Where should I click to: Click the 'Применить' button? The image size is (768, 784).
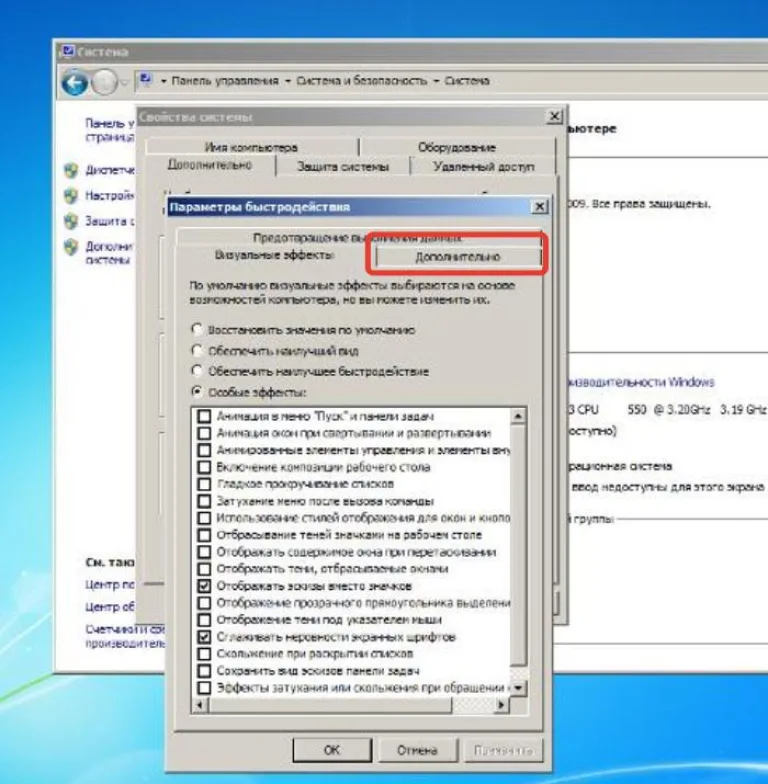coord(503,750)
